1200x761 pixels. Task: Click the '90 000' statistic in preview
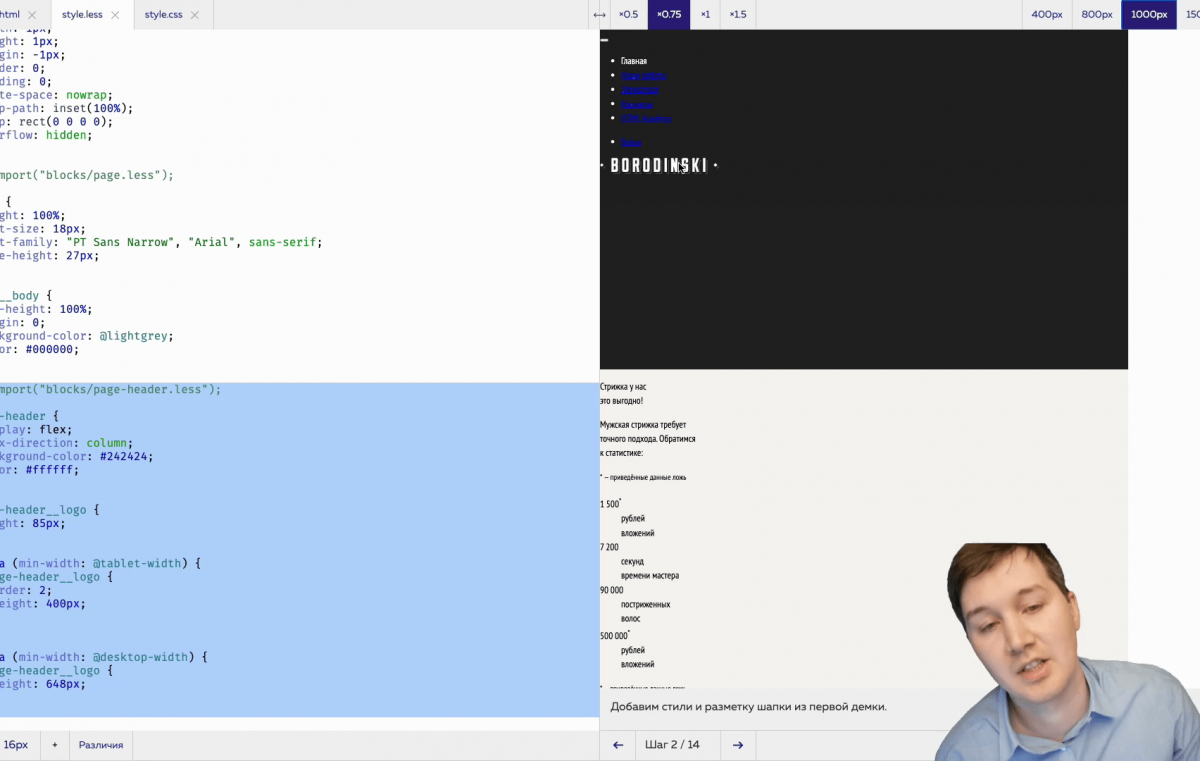[x=611, y=590]
